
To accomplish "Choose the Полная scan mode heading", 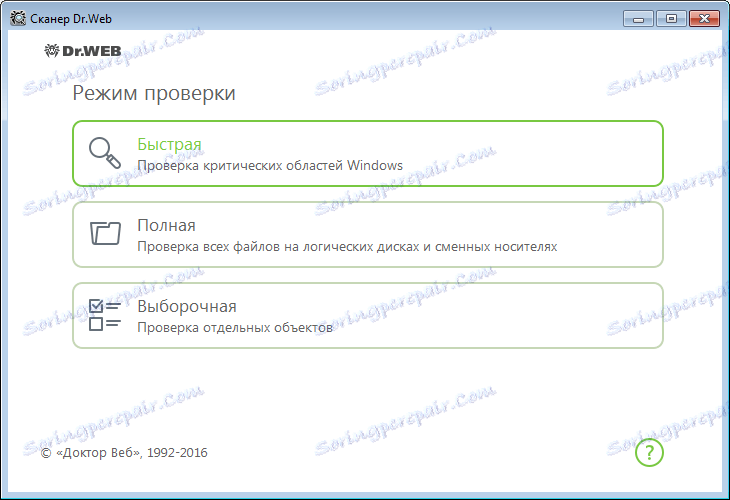I will (166, 225).
